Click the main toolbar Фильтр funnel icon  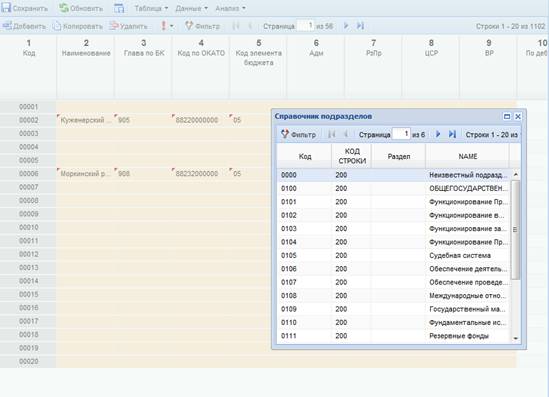click(189, 26)
